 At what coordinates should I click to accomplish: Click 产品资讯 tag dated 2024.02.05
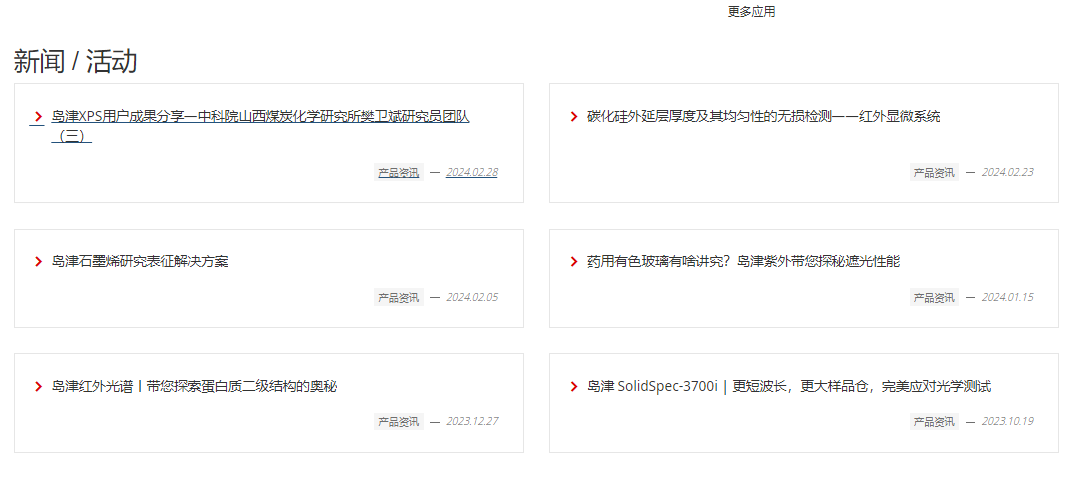point(399,298)
